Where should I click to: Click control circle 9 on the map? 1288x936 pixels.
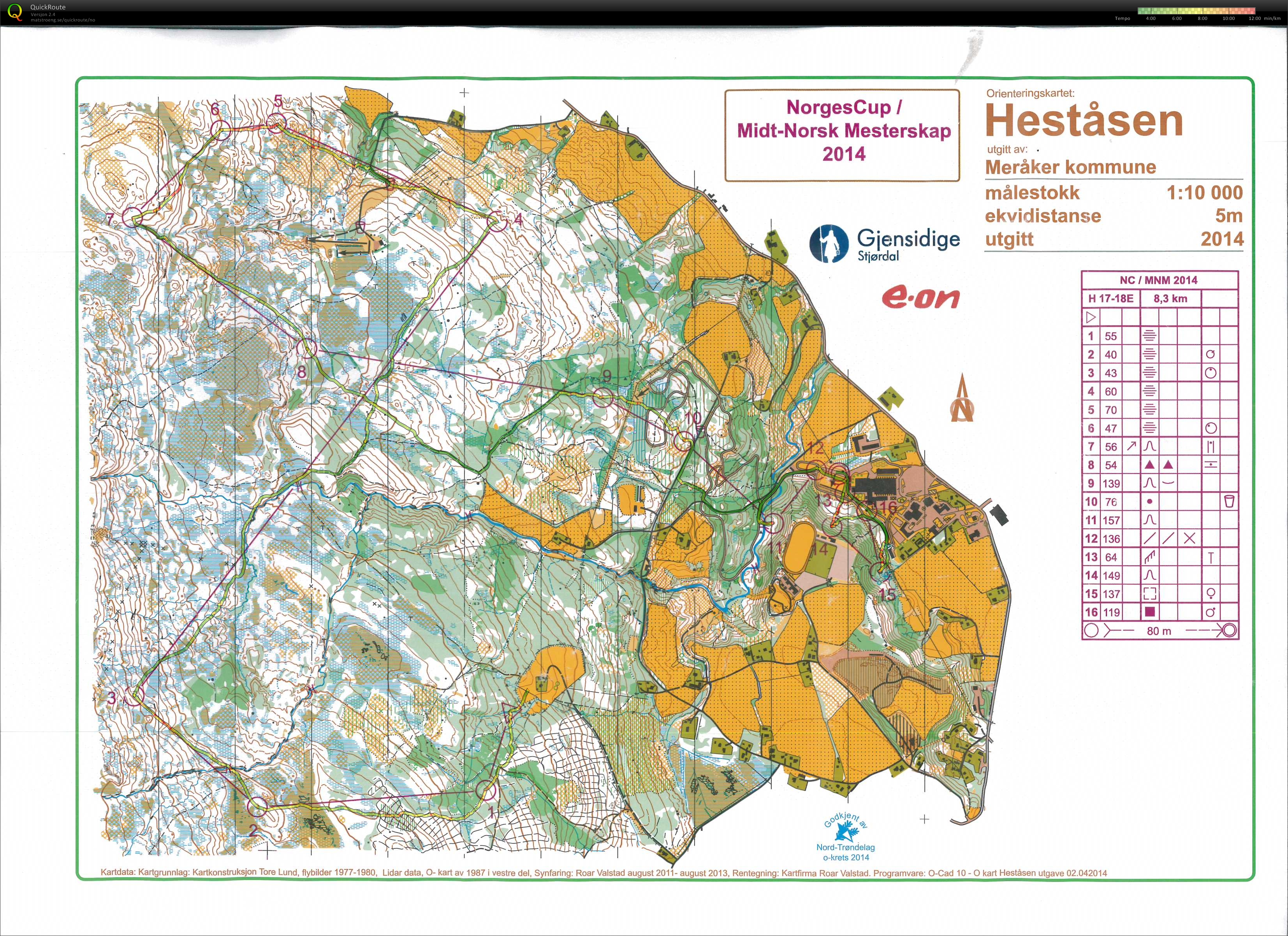tap(603, 397)
